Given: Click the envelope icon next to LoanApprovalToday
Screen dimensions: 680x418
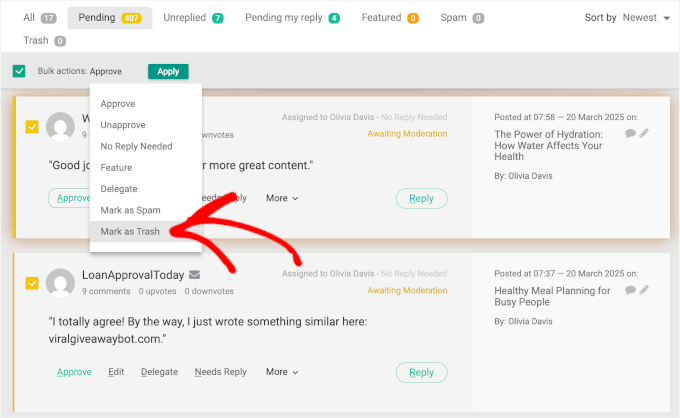Looking at the screenshot, I should pos(194,275).
